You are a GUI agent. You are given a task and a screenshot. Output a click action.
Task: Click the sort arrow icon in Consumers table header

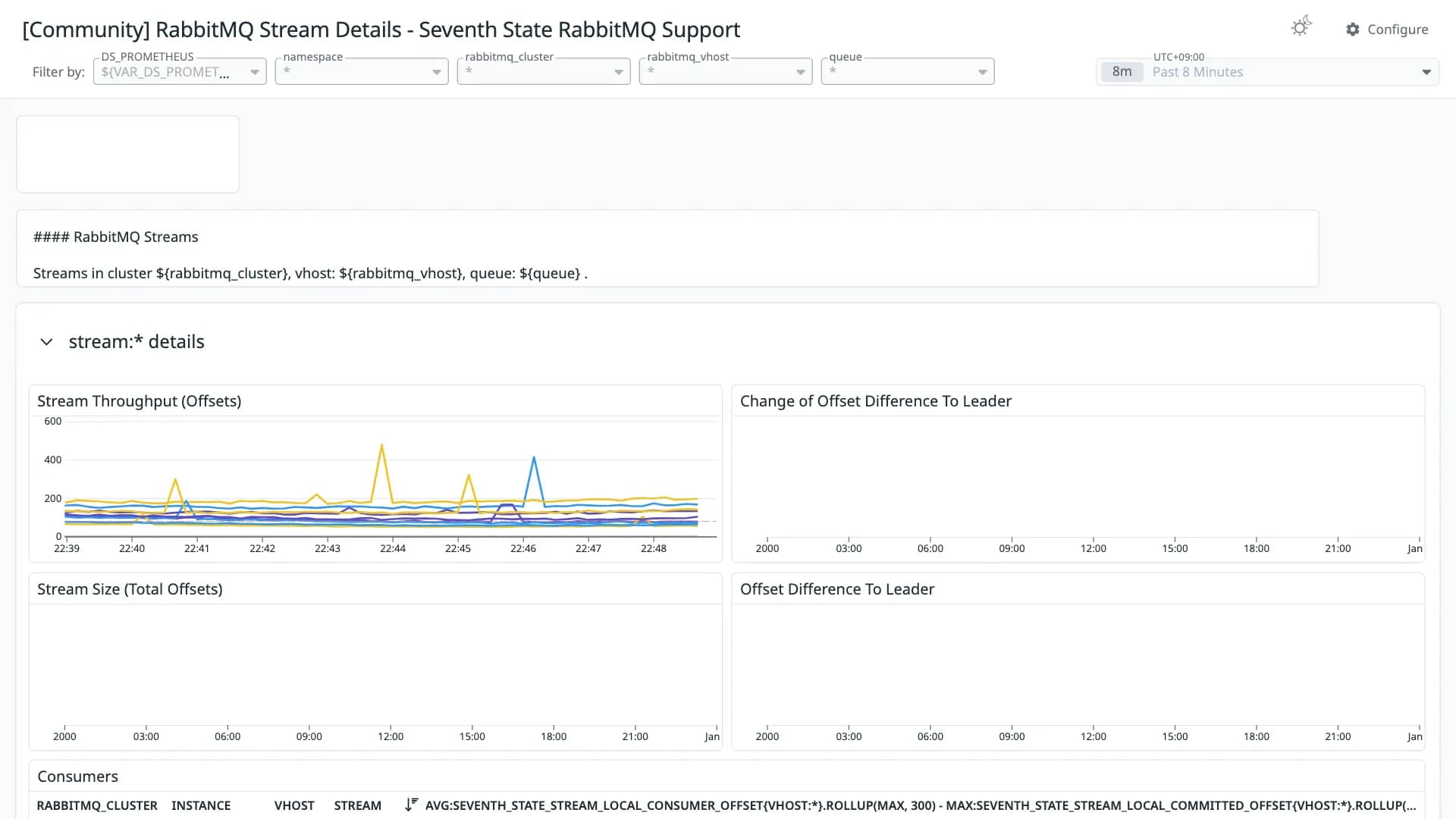[411, 805]
